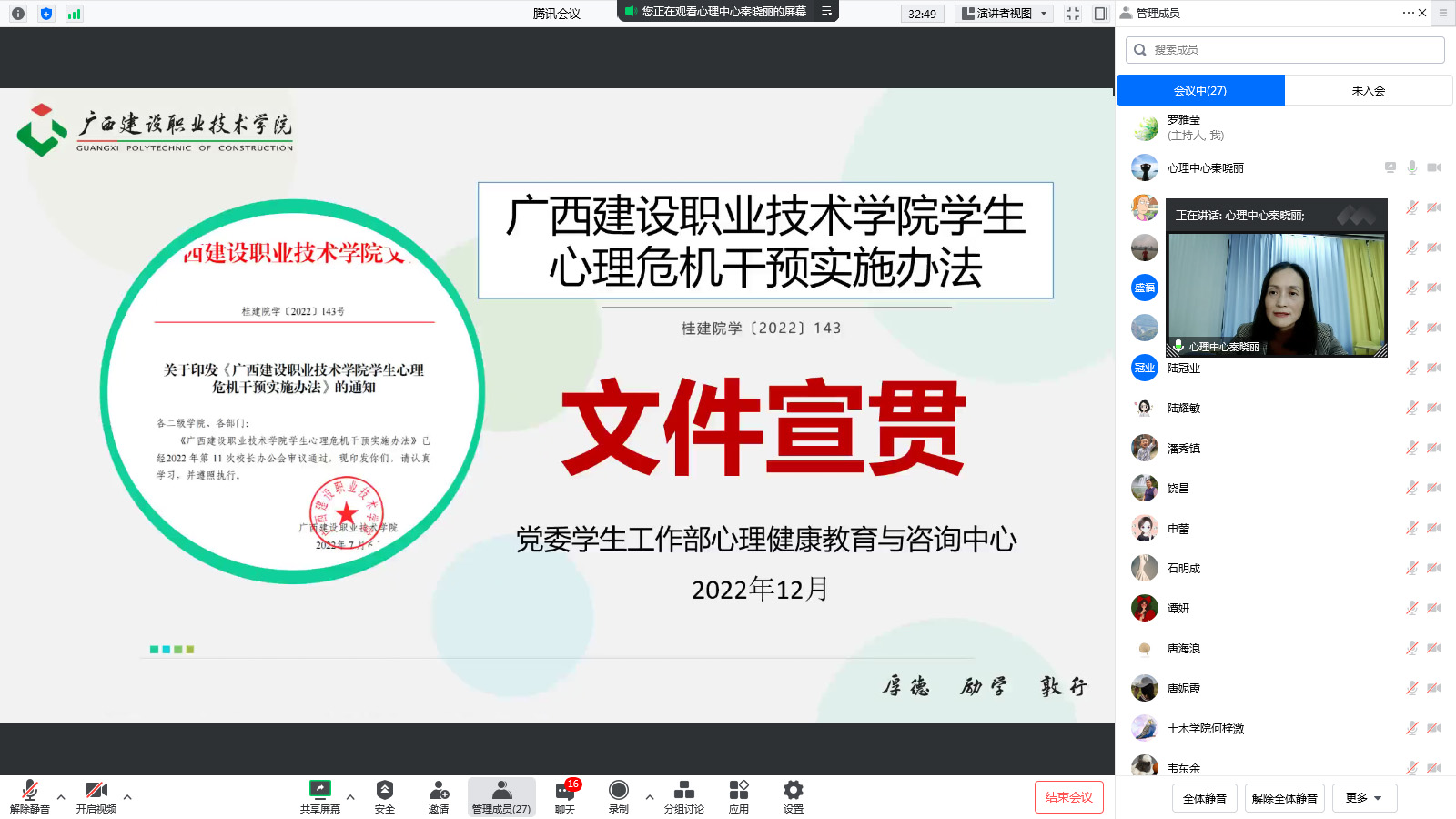Open the 演讲者视图 view dropdown
This screenshot has height=819, width=1456.
(x=1006, y=14)
